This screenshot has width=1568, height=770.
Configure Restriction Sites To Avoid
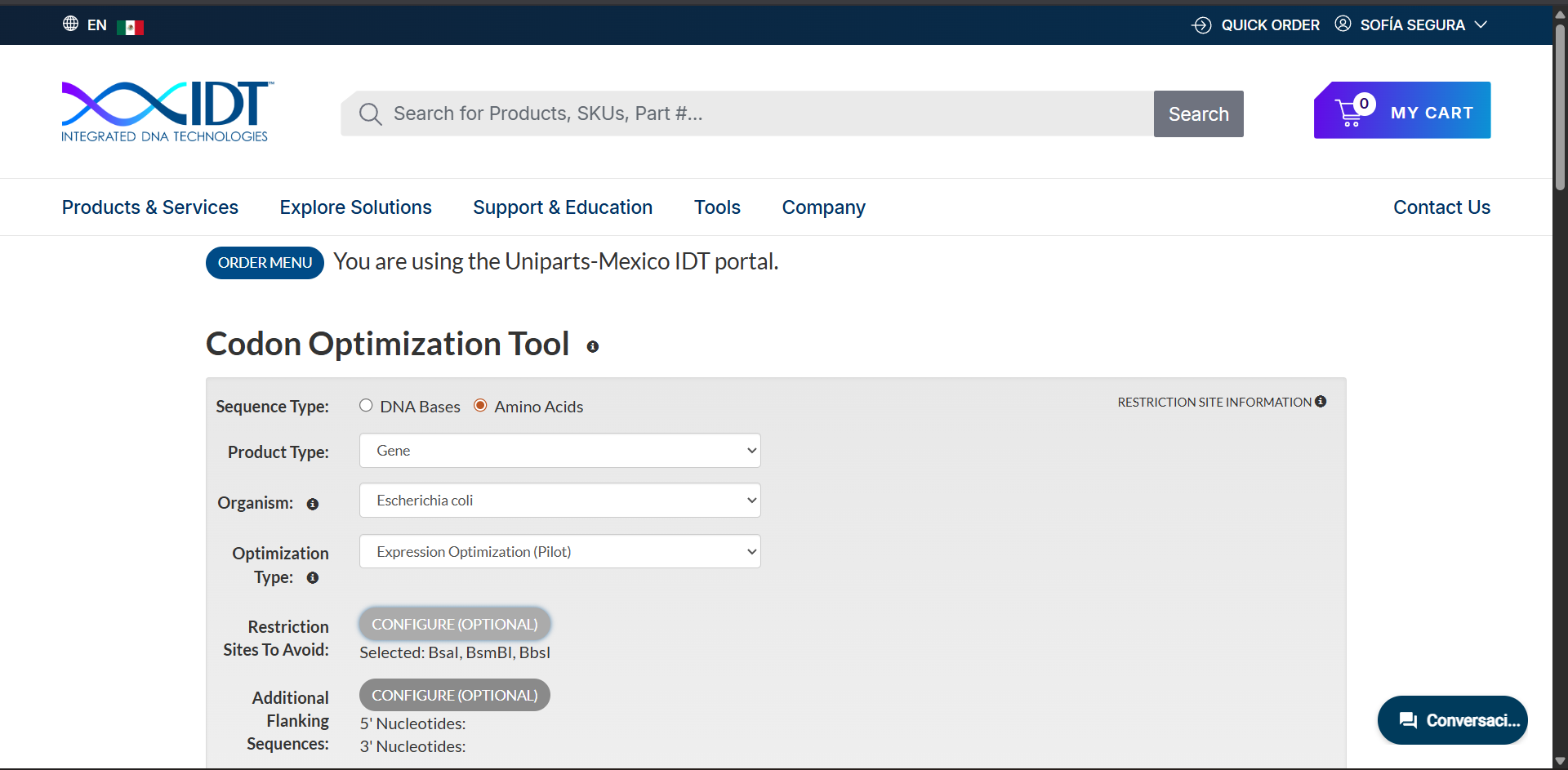point(455,625)
